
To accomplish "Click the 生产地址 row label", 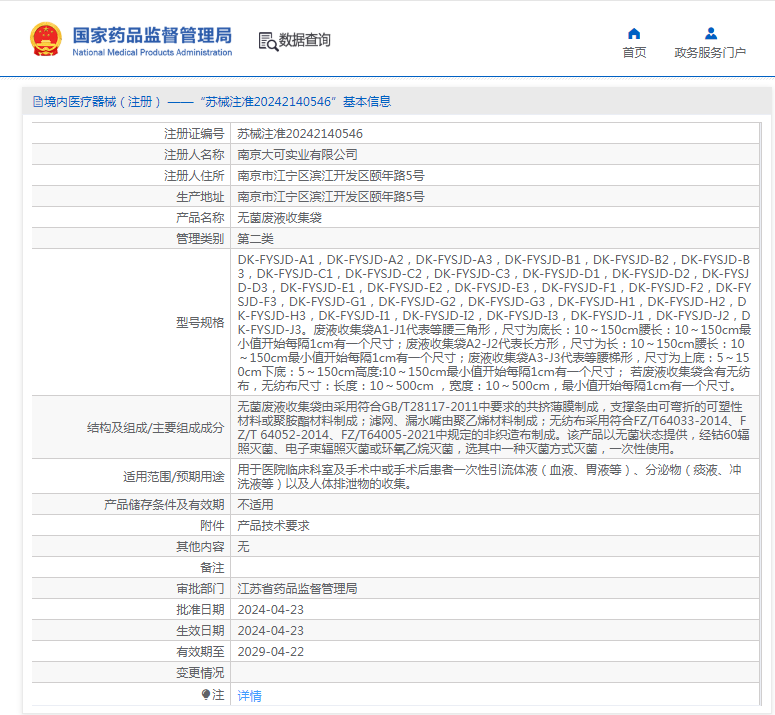I will [x=200, y=197].
